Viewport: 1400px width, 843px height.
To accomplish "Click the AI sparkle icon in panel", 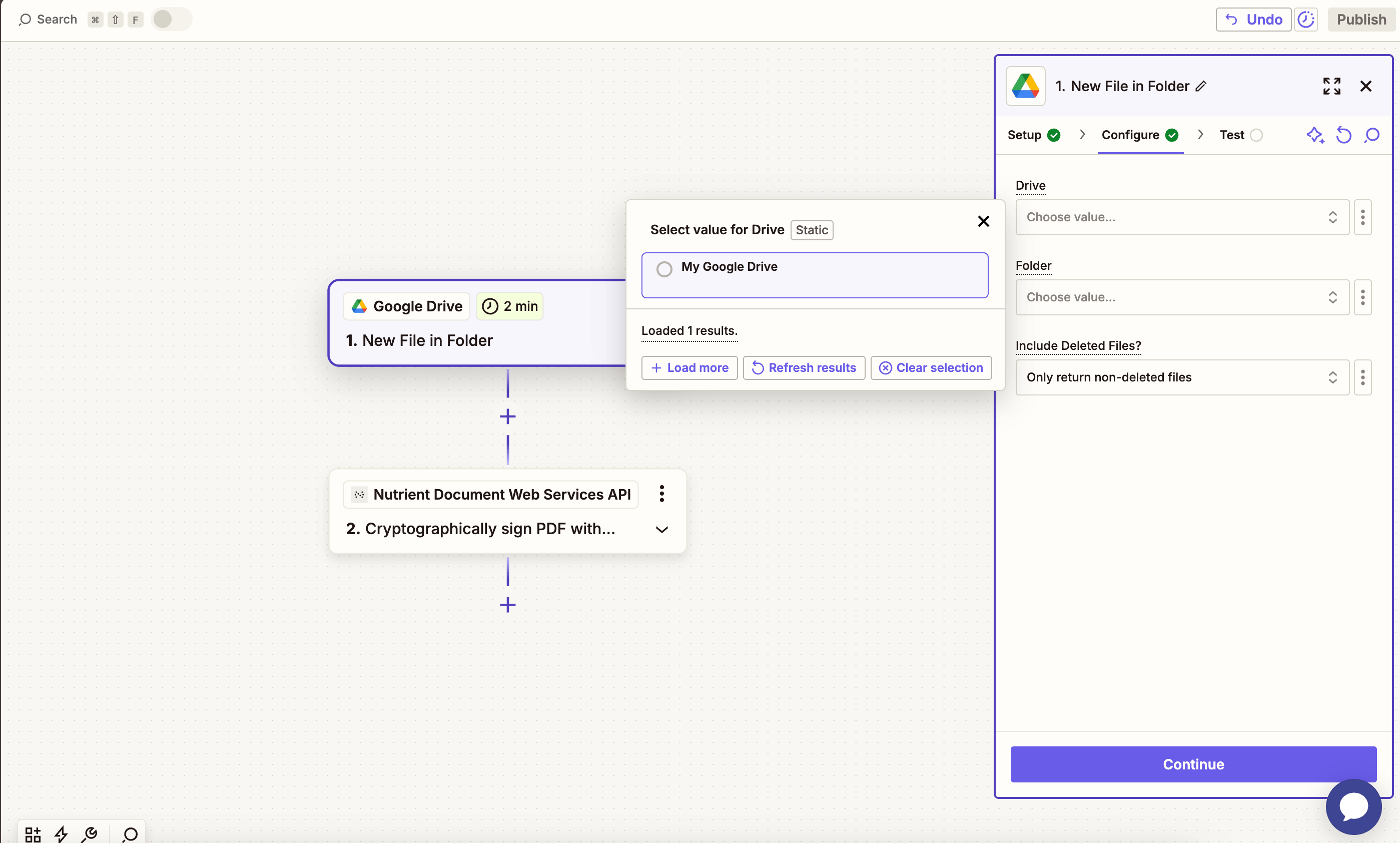I will [x=1315, y=135].
